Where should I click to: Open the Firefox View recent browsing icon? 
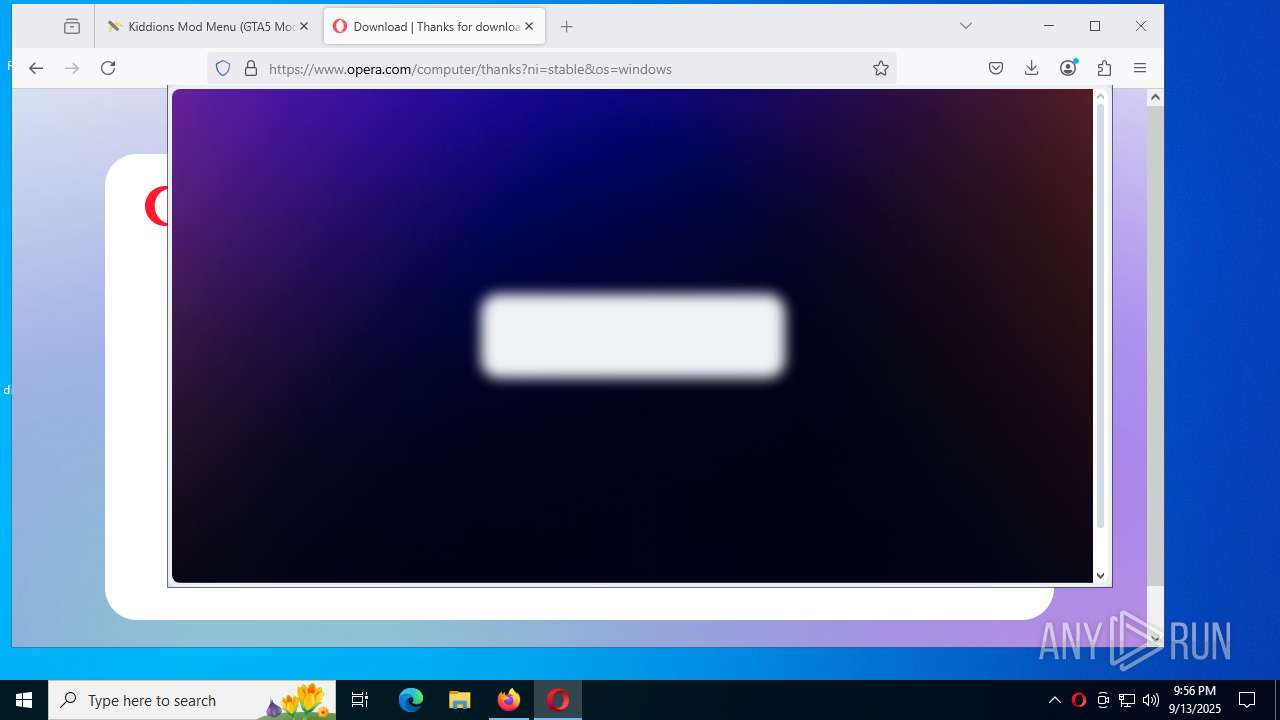(x=72, y=27)
